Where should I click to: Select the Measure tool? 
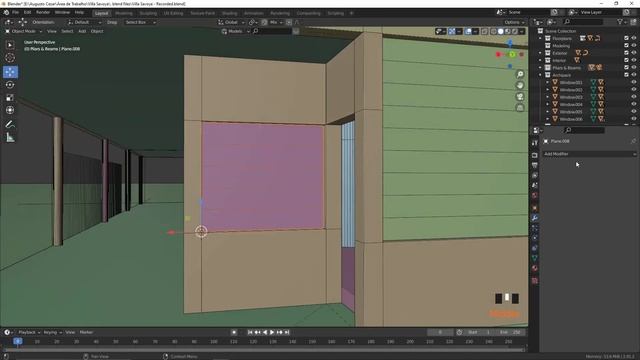pos(10,138)
